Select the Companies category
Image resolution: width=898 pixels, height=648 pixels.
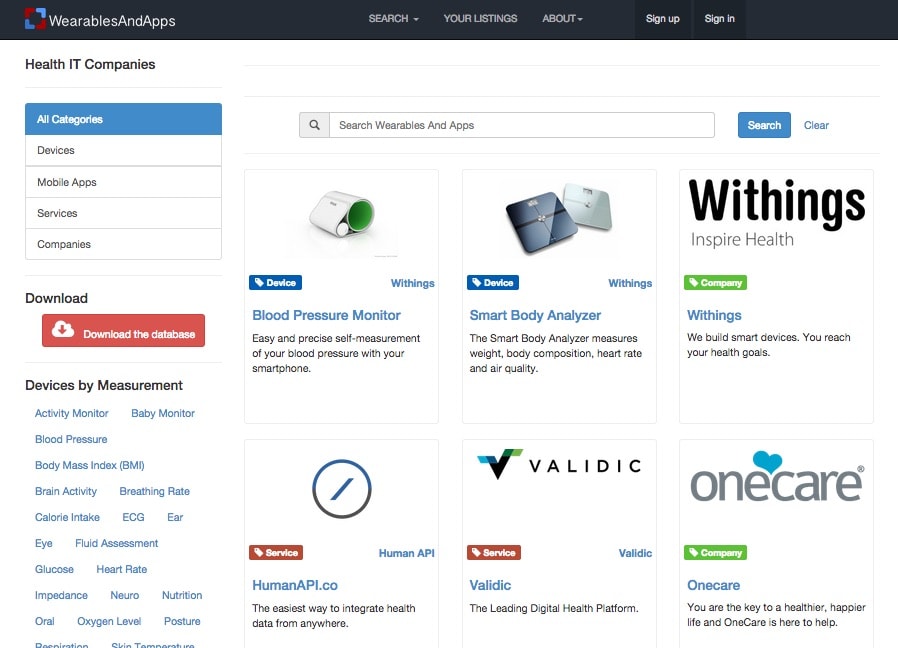pyautogui.click(x=123, y=244)
